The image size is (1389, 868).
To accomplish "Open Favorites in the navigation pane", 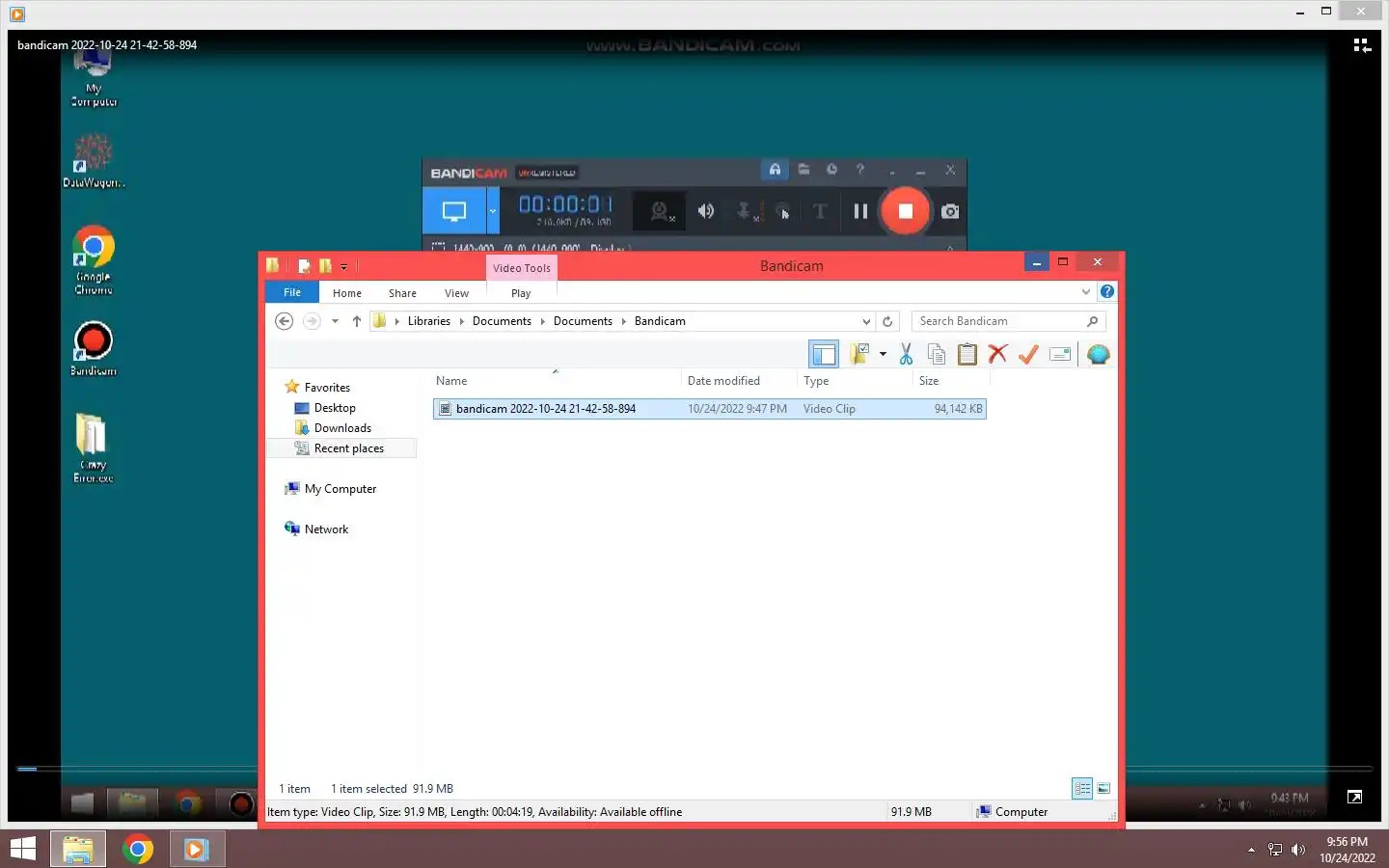I will point(327,387).
